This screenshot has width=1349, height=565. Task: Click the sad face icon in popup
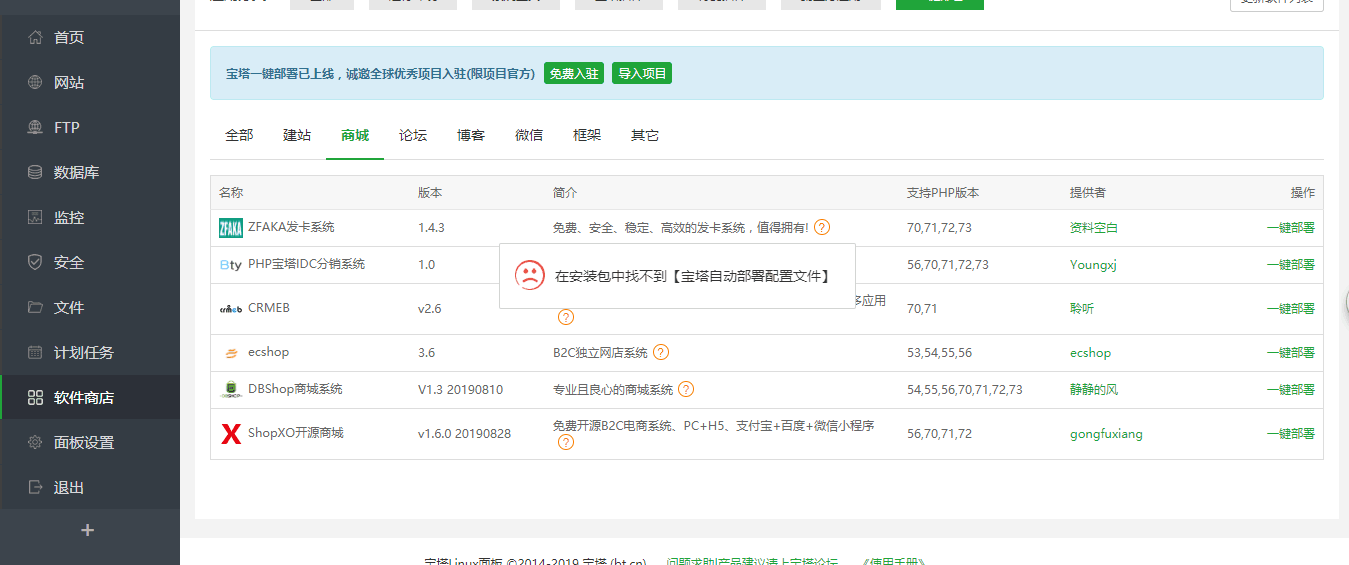point(530,275)
